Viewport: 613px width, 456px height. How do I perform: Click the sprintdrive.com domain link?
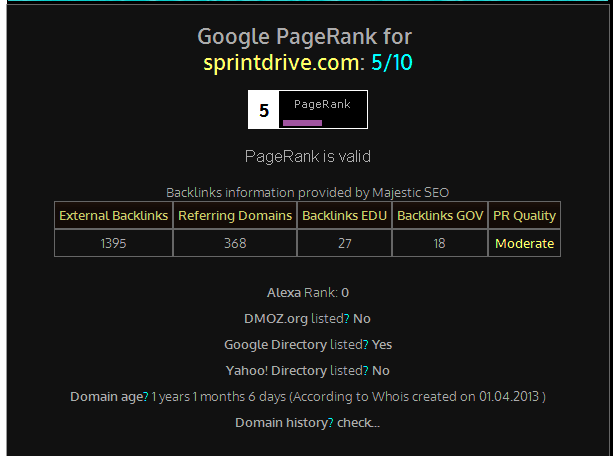click(x=281, y=63)
